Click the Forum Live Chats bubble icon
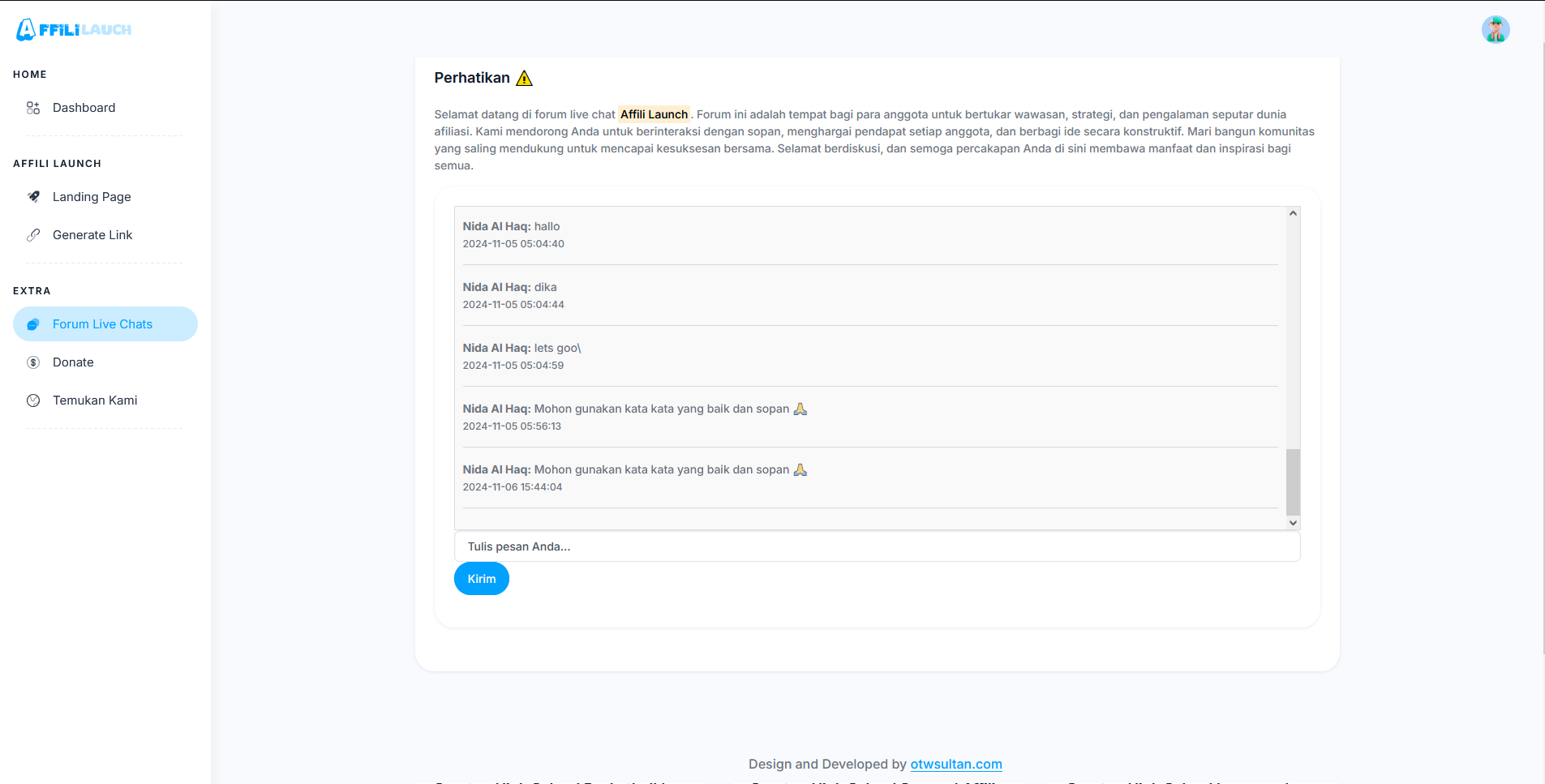Viewport: 1545px width, 784px height. point(33,324)
